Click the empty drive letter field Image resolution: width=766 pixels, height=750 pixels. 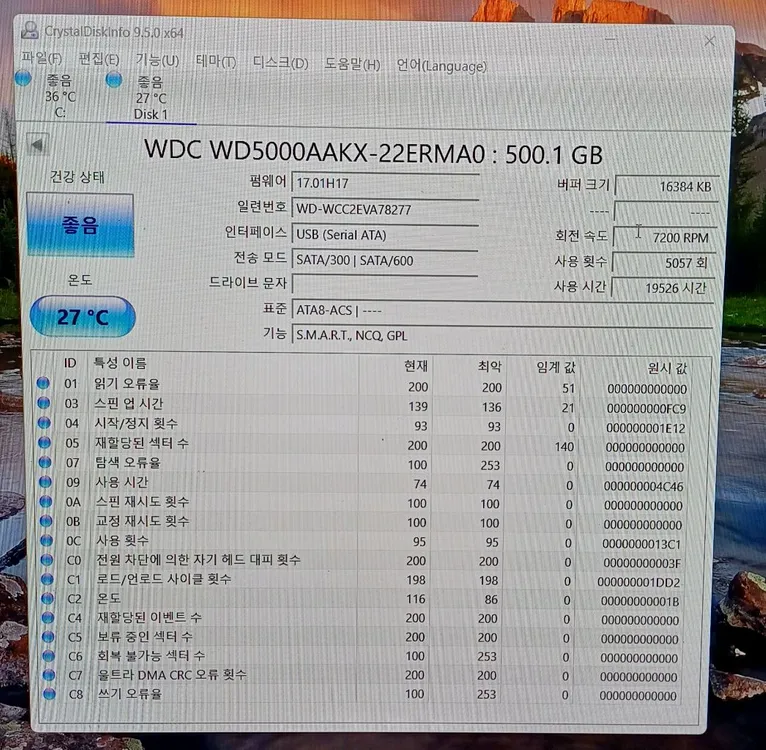pos(384,284)
